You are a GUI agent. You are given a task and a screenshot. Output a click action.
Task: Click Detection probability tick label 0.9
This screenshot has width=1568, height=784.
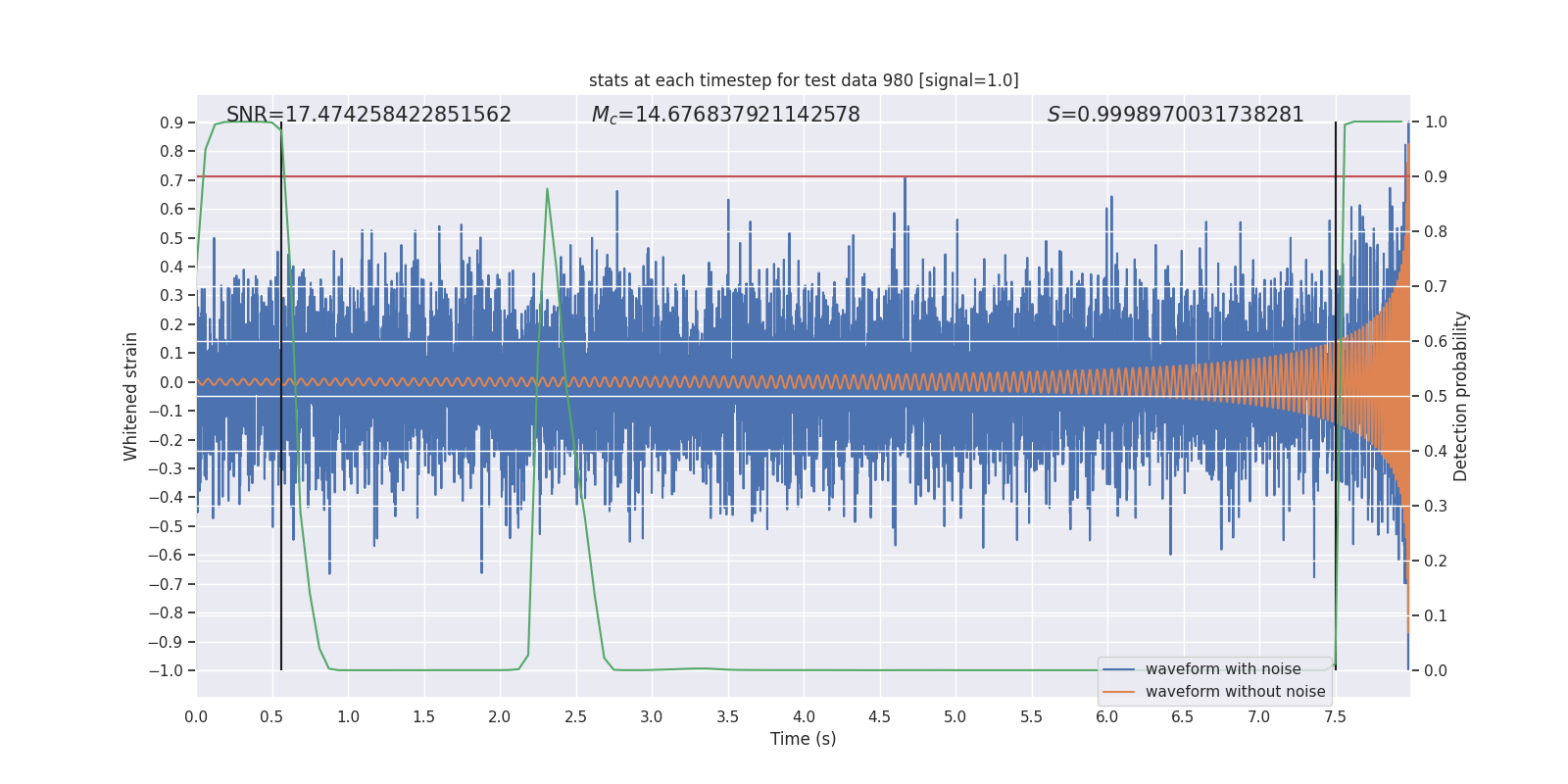pos(1436,177)
